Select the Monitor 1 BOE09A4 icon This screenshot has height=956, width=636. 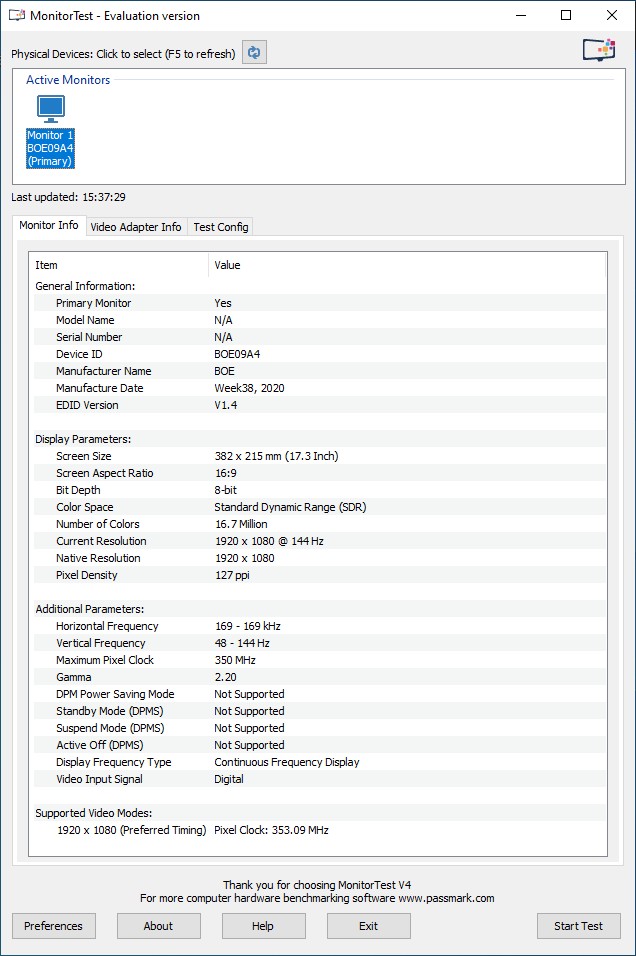tap(51, 131)
